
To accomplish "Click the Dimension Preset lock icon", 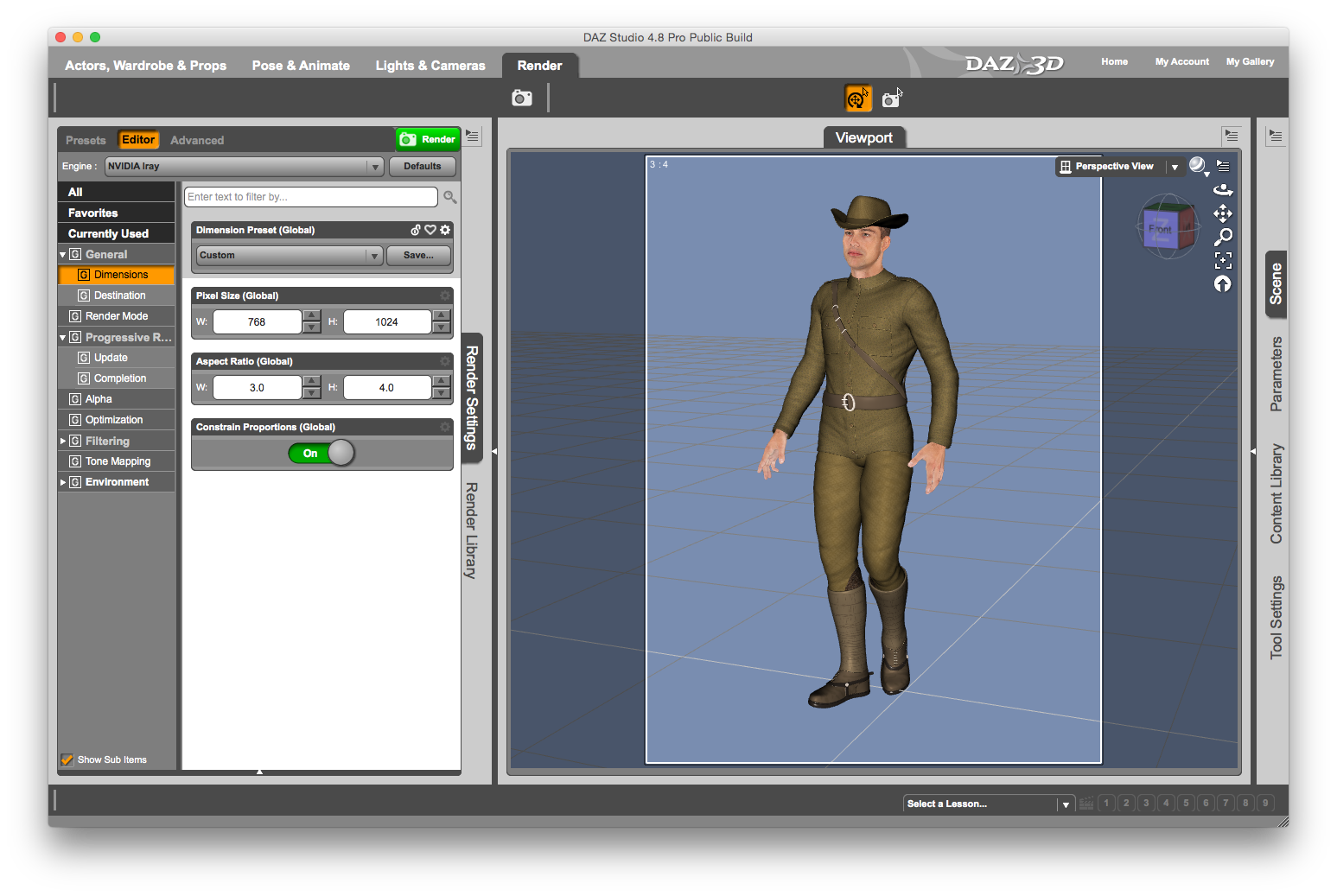I will point(416,230).
